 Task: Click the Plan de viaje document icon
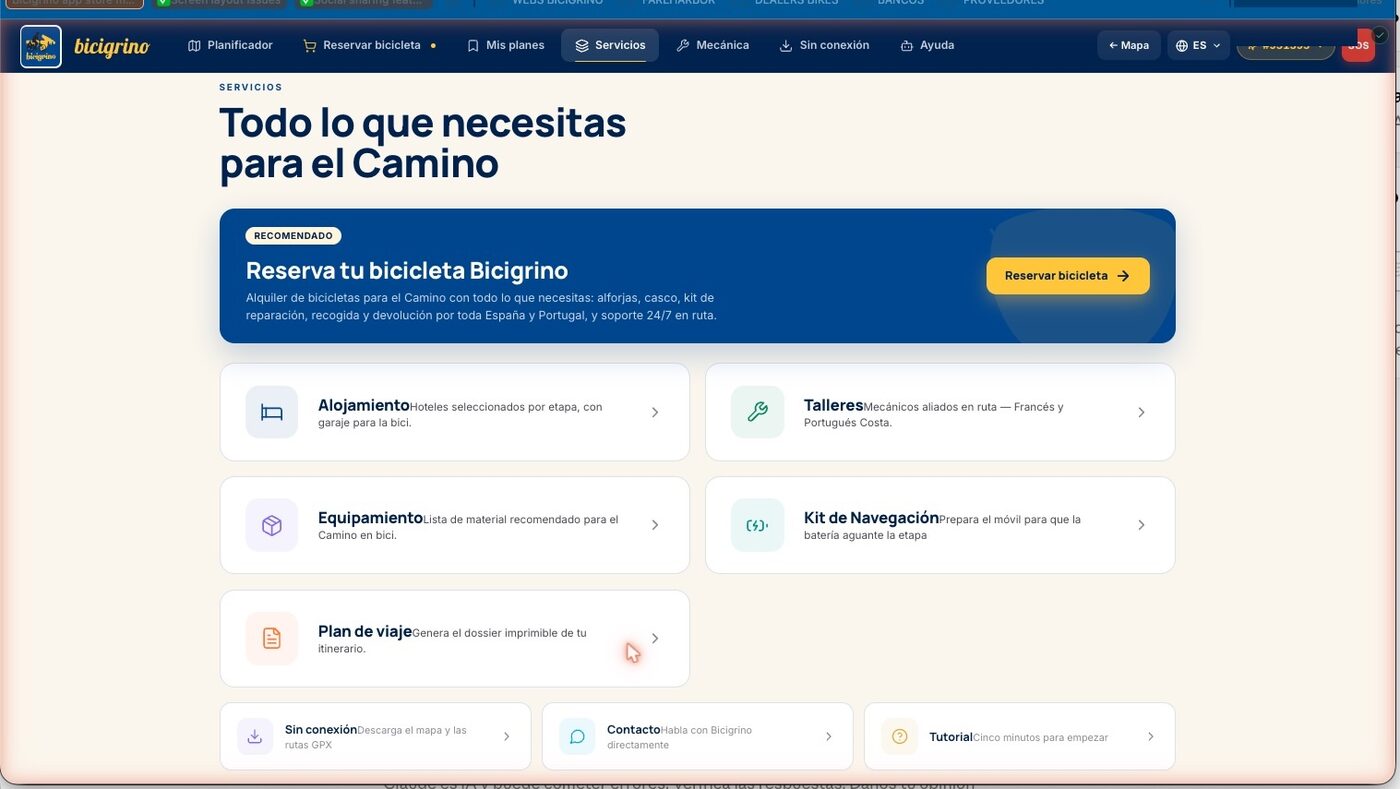pyautogui.click(x=272, y=638)
